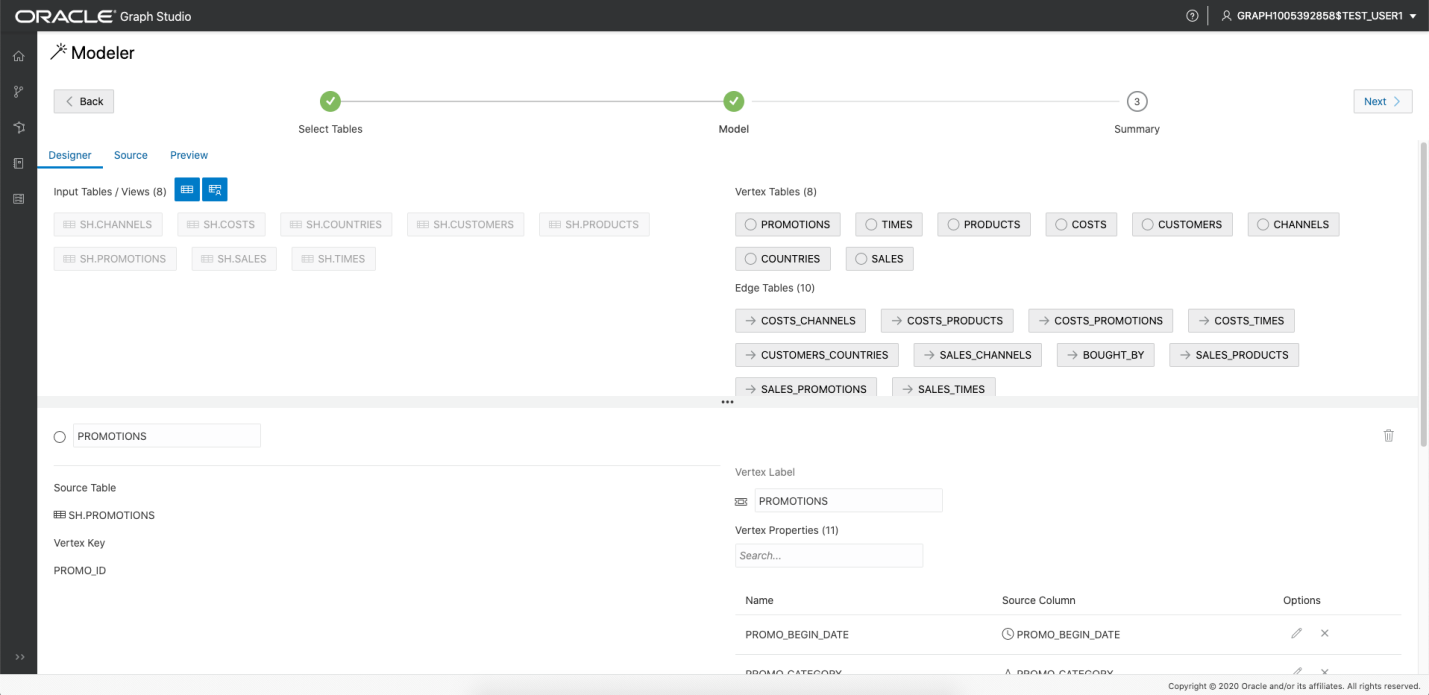Screen dimensions: 1429x695
Task: Select the COUNTRIES vertex table
Action: point(783,259)
